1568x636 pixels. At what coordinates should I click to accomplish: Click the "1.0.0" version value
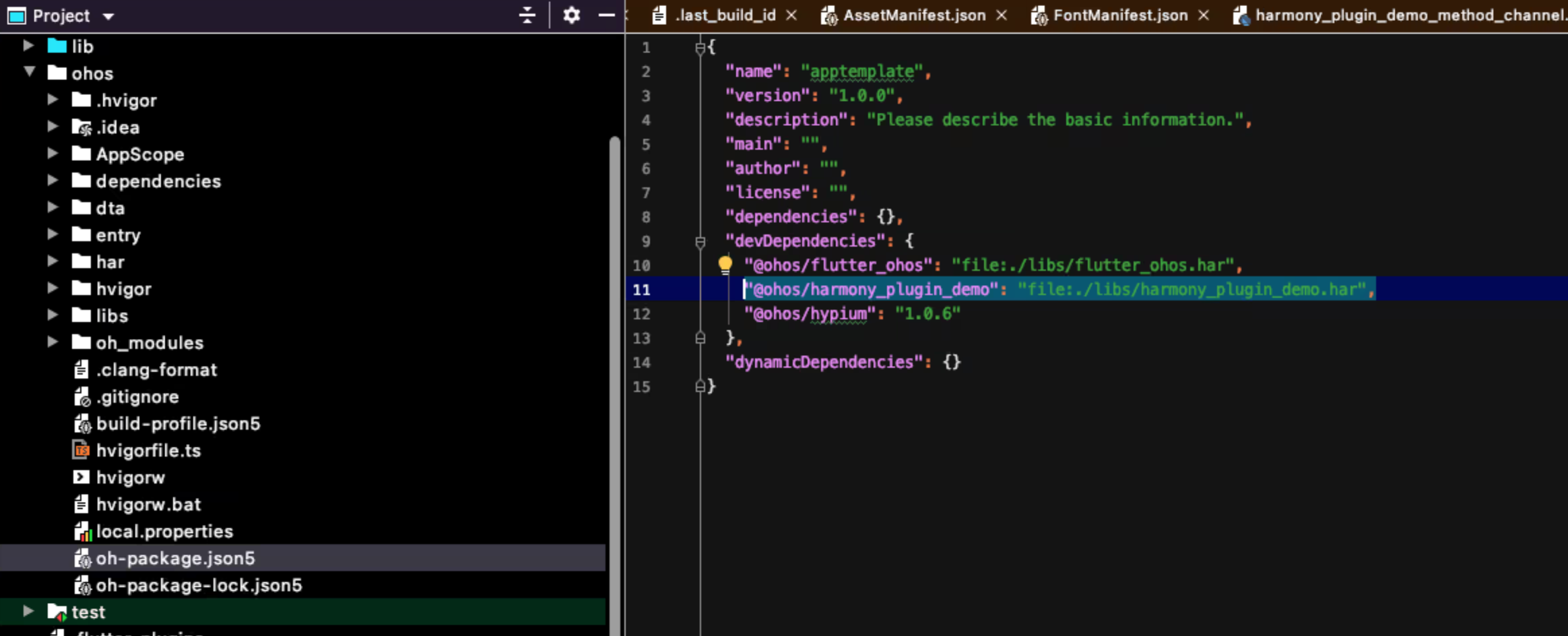pyautogui.click(x=861, y=96)
